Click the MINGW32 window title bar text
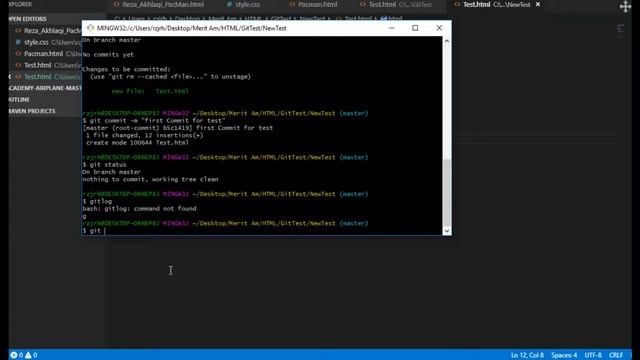Viewport: 640px width, 360px height. coord(192,28)
